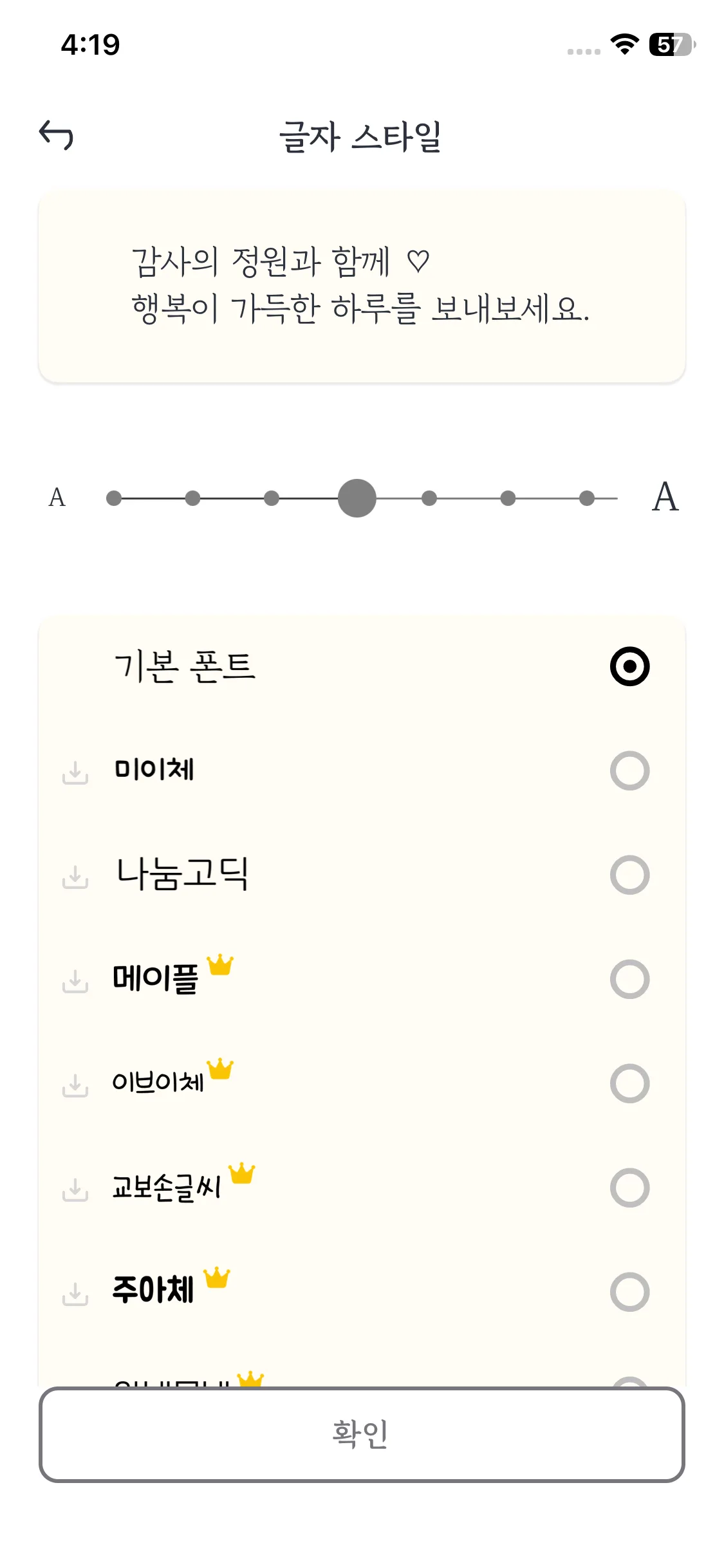Set font size slider to smallest dot
Viewport: 724px width, 1568px height.
(x=114, y=498)
